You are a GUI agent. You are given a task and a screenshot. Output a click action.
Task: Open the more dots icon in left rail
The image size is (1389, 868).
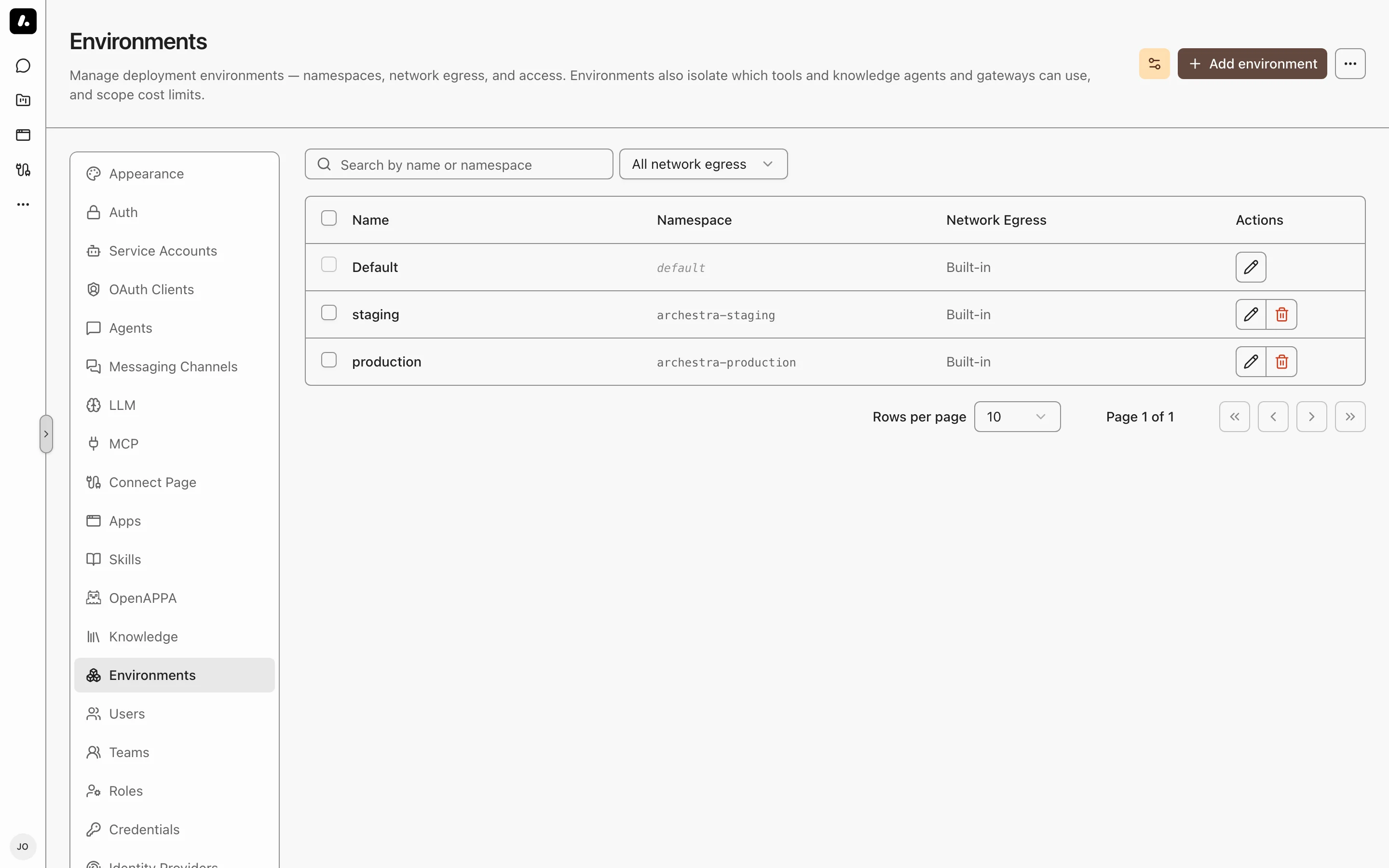tap(23, 204)
